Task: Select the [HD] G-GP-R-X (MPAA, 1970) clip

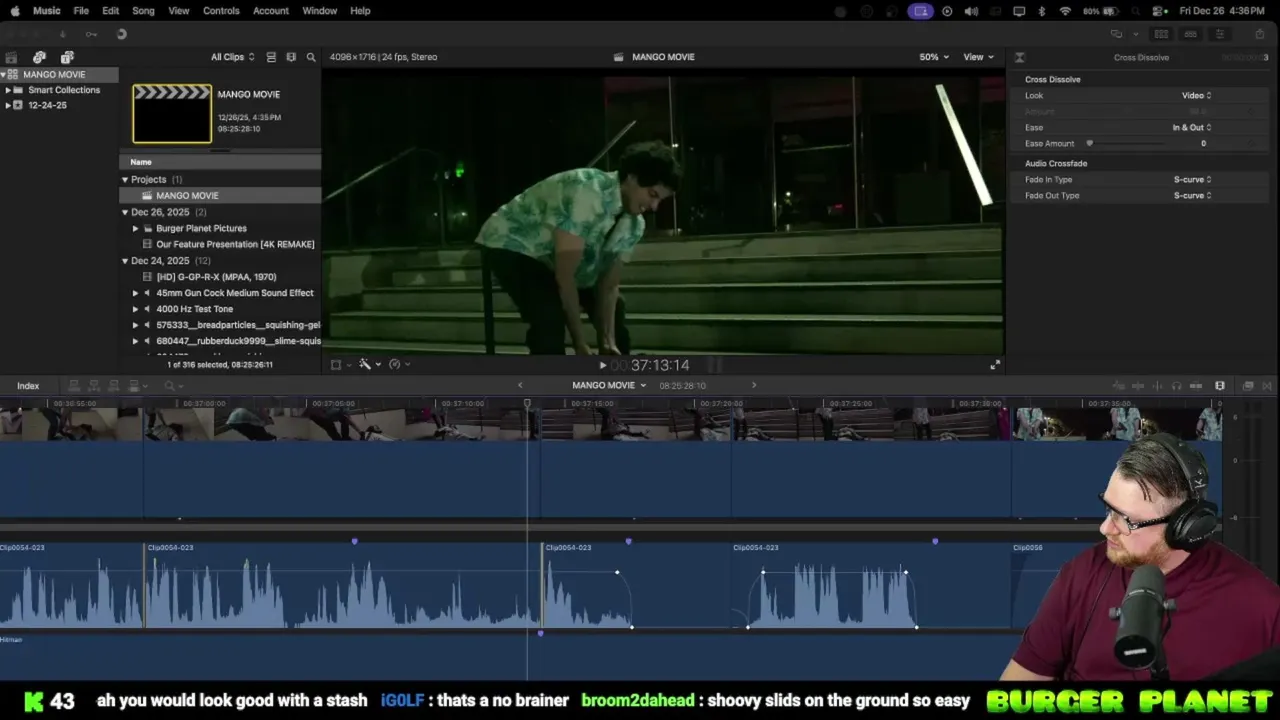Action: tap(216, 277)
